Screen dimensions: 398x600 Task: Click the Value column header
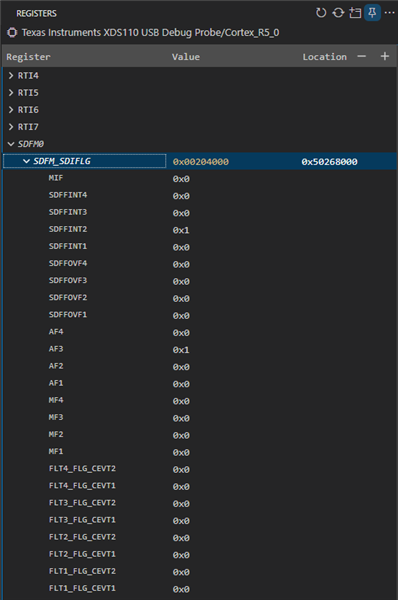(x=186, y=57)
